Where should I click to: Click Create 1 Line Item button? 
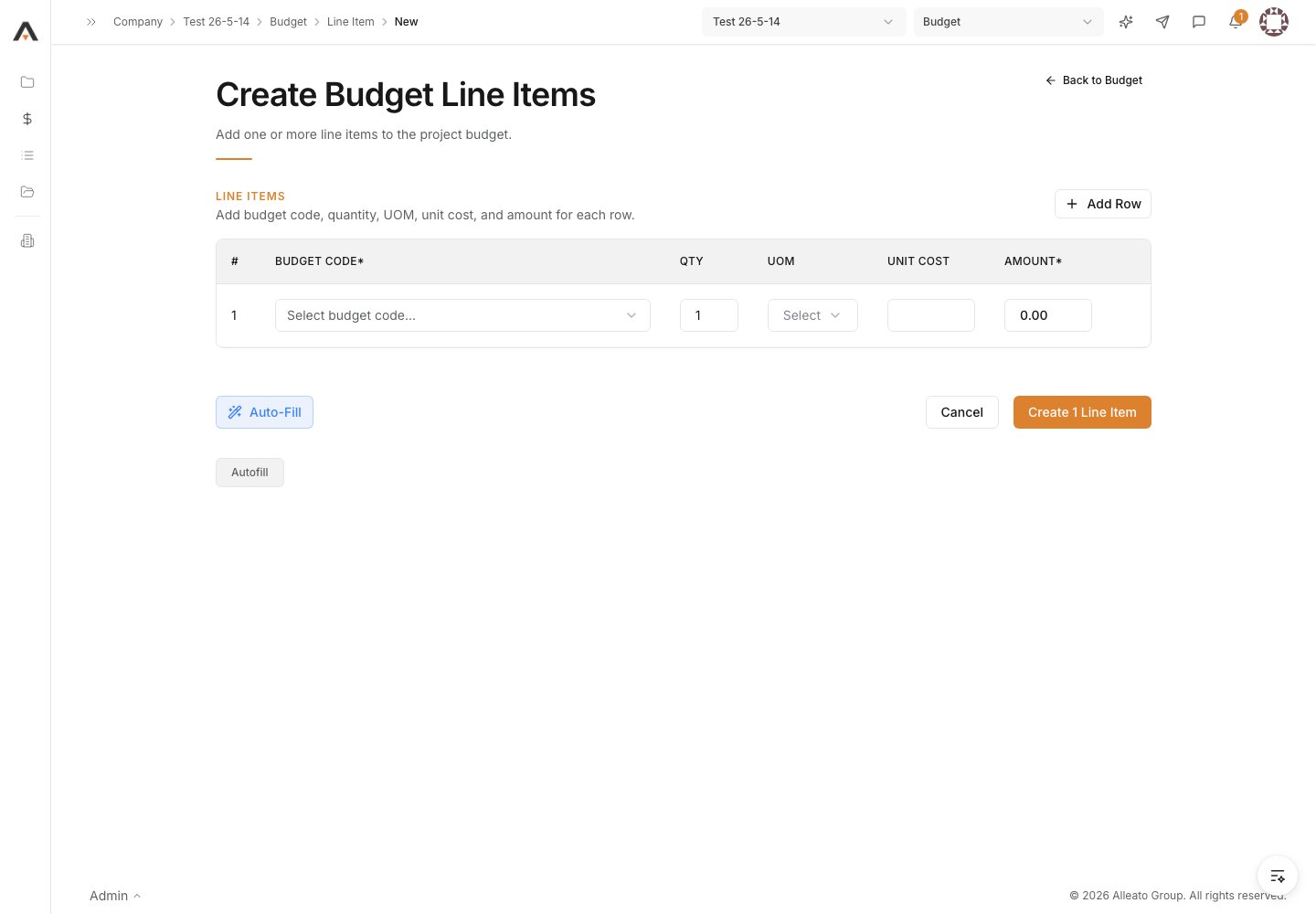pos(1082,412)
